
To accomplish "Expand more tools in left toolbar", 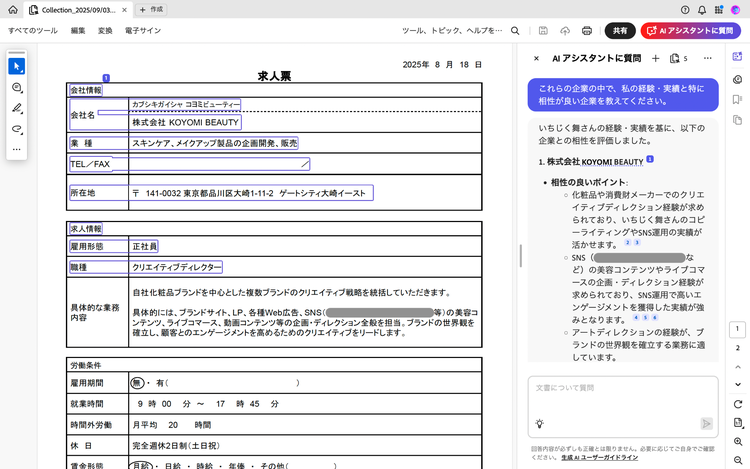I will point(16,150).
